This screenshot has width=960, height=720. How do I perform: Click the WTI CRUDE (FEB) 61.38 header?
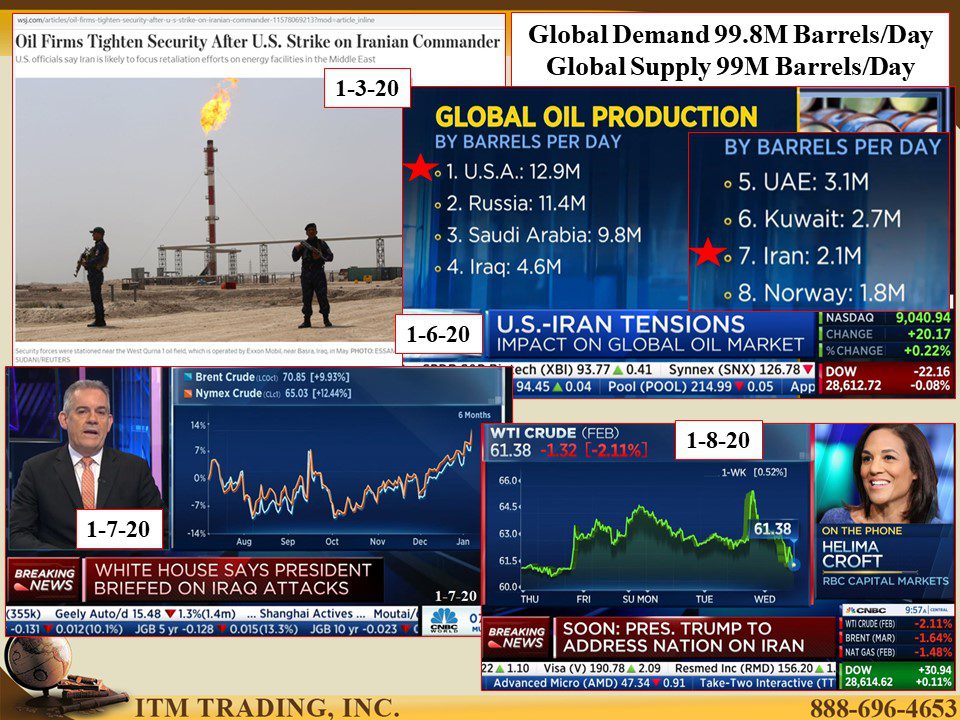pyautogui.click(x=569, y=442)
